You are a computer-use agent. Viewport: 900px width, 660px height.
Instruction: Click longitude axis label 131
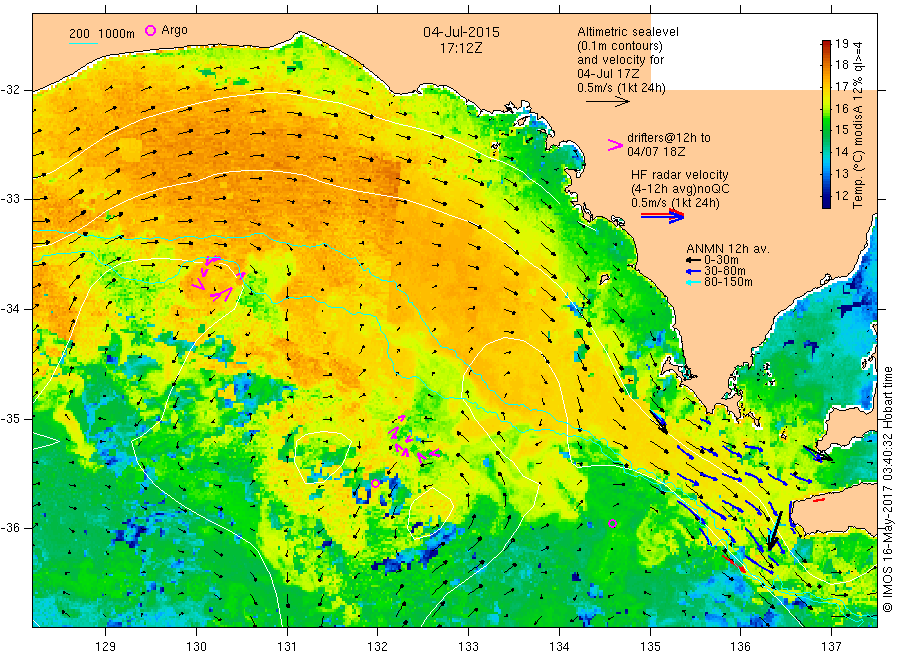pyautogui.click(x=287, y=647)
